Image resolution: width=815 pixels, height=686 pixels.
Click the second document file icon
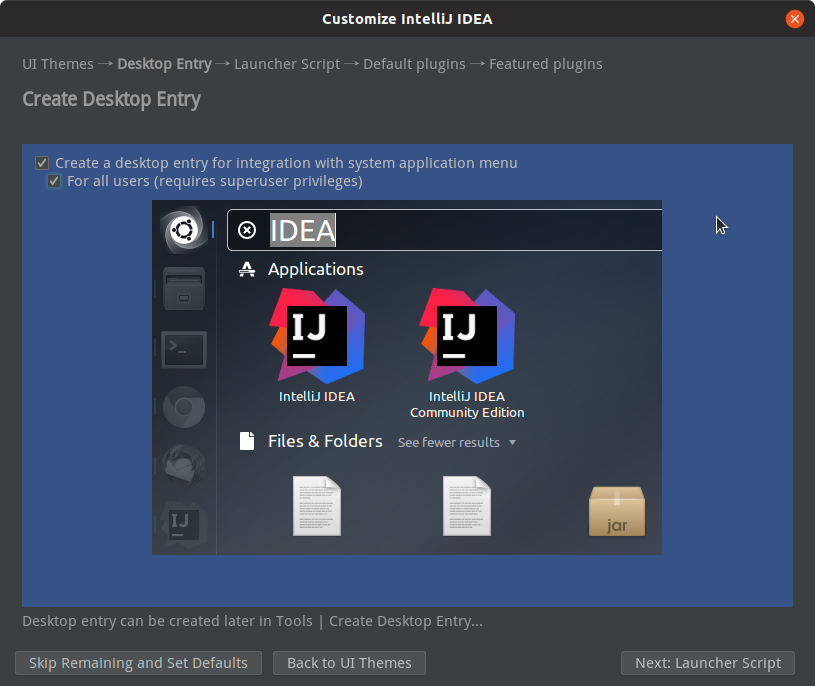[467, 506]
